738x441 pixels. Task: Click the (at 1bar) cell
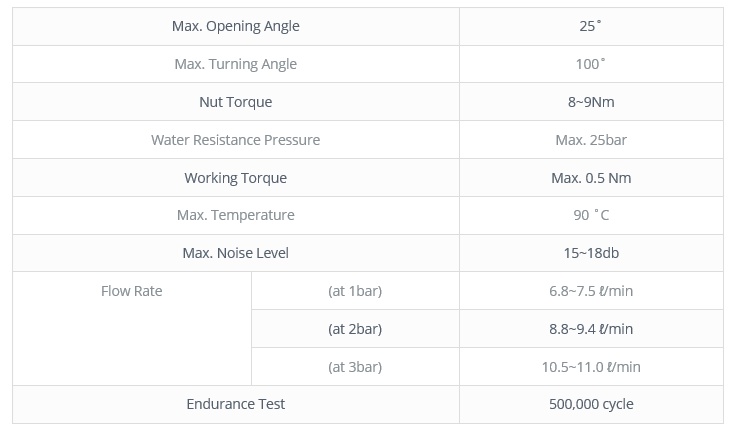(x=355, y=291)
